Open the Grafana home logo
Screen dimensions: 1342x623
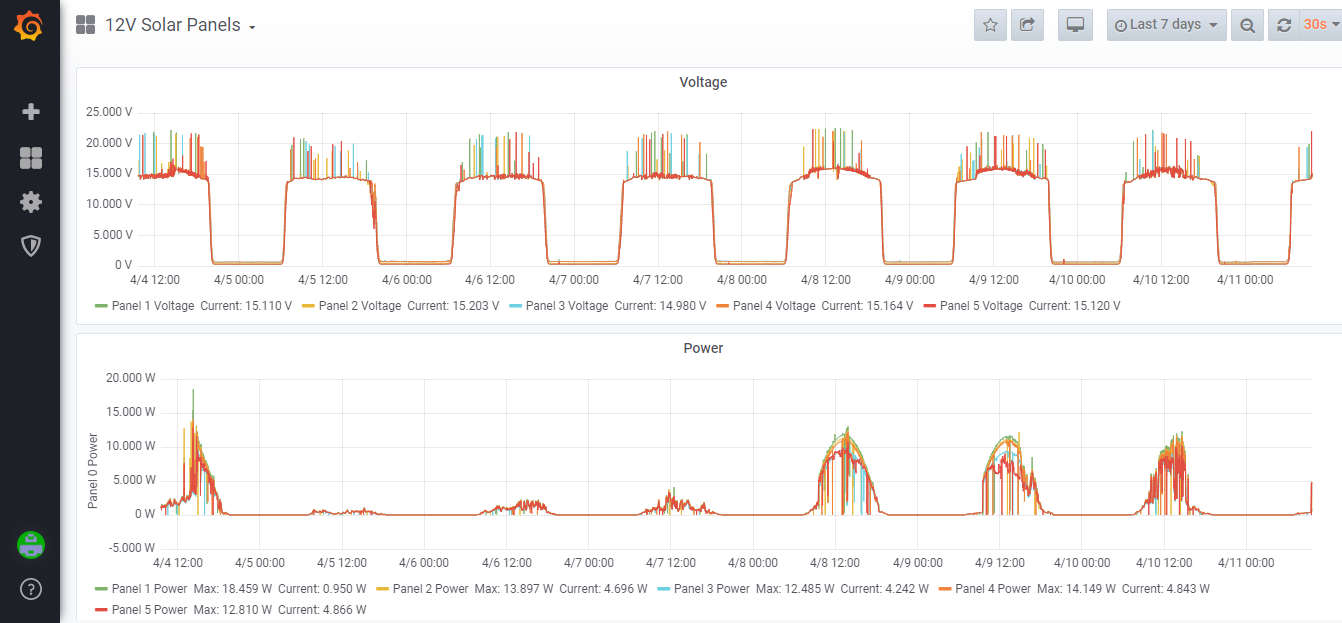tap(29, 26)
